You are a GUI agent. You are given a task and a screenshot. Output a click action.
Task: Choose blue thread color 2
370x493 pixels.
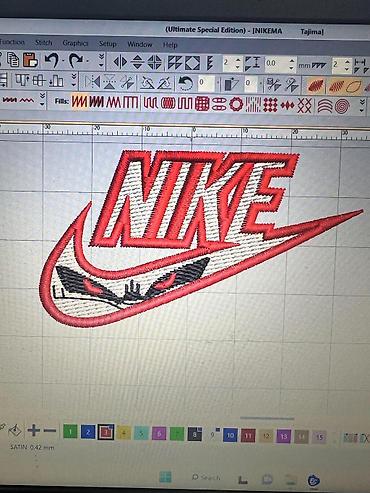[88, 432]
